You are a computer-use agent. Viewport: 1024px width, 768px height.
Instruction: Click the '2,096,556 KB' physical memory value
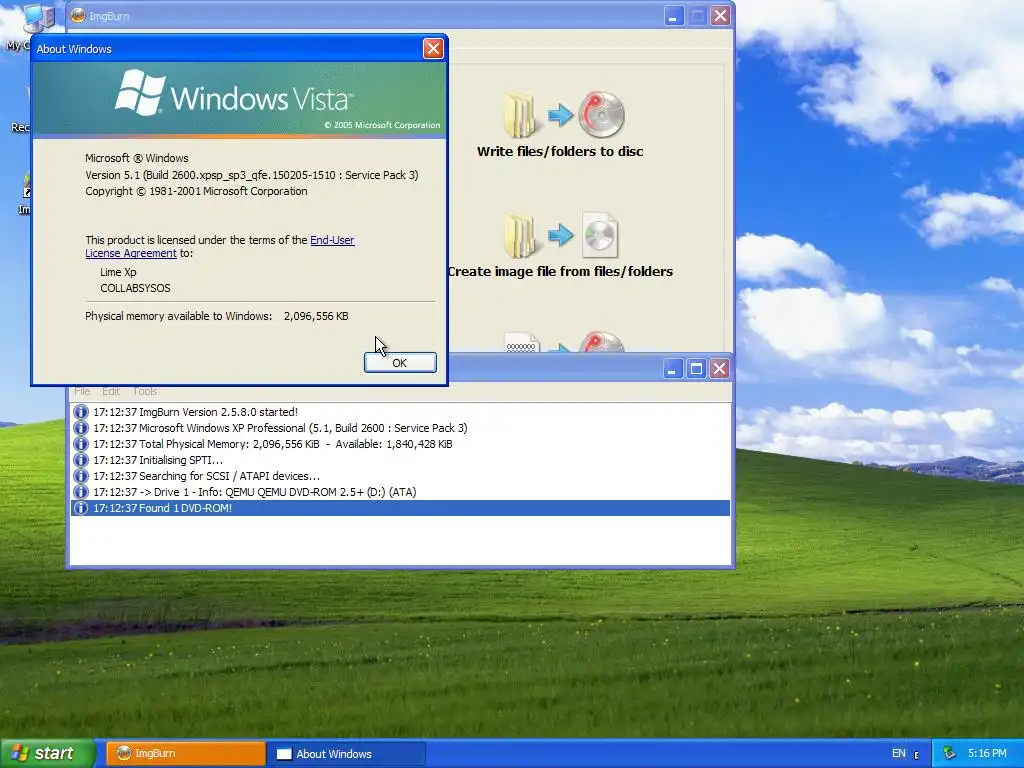(x=316, y=316)
